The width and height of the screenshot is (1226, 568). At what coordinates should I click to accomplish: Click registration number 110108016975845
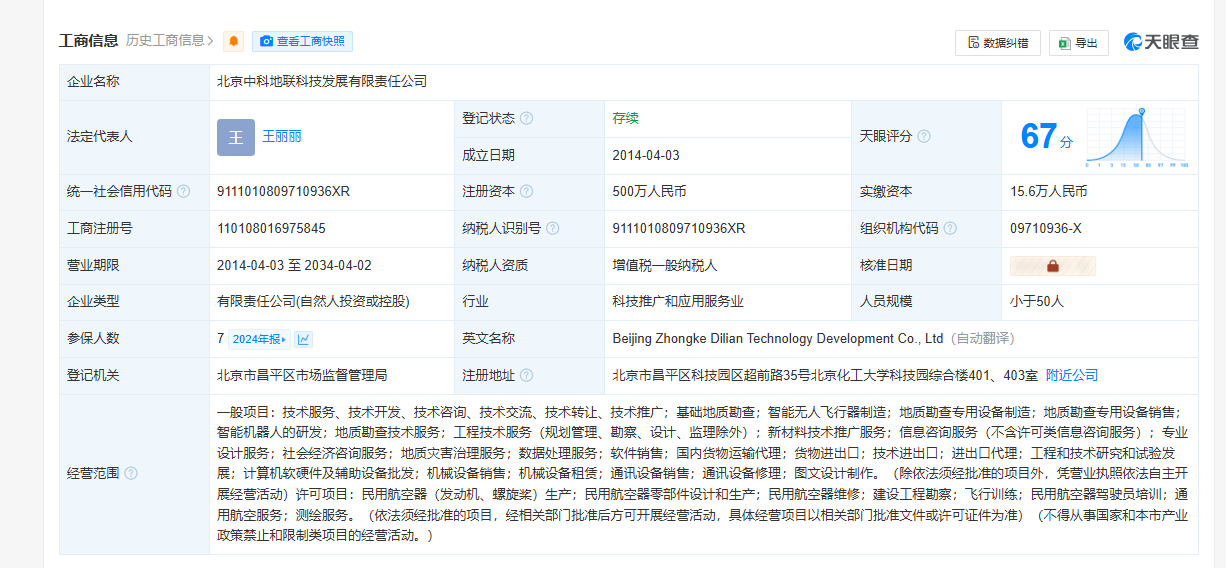click(271, 229)
